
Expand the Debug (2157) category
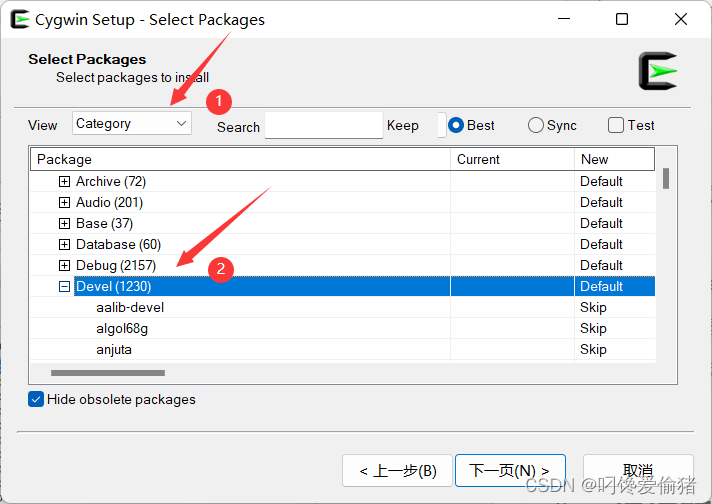pyautogui.click(x=64, y=266)
